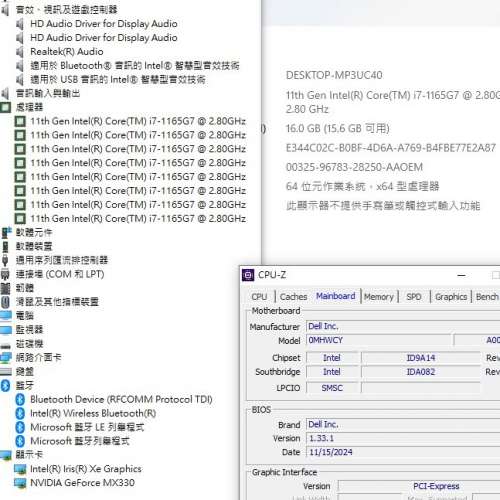This screenshot has width=500, height=500.
Task: Click the 16.0 GB RAM value text
Action: point(337,129)
